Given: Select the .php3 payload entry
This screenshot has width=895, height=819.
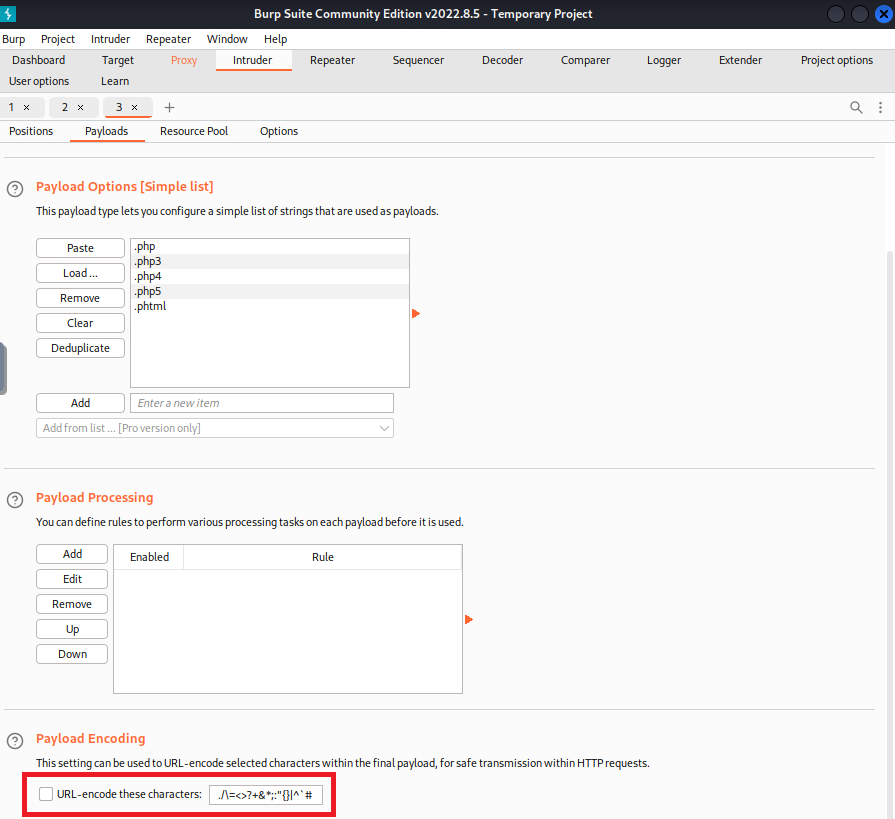Looking at the screenshot, I should pyautogui.click(x=269, y=261).
